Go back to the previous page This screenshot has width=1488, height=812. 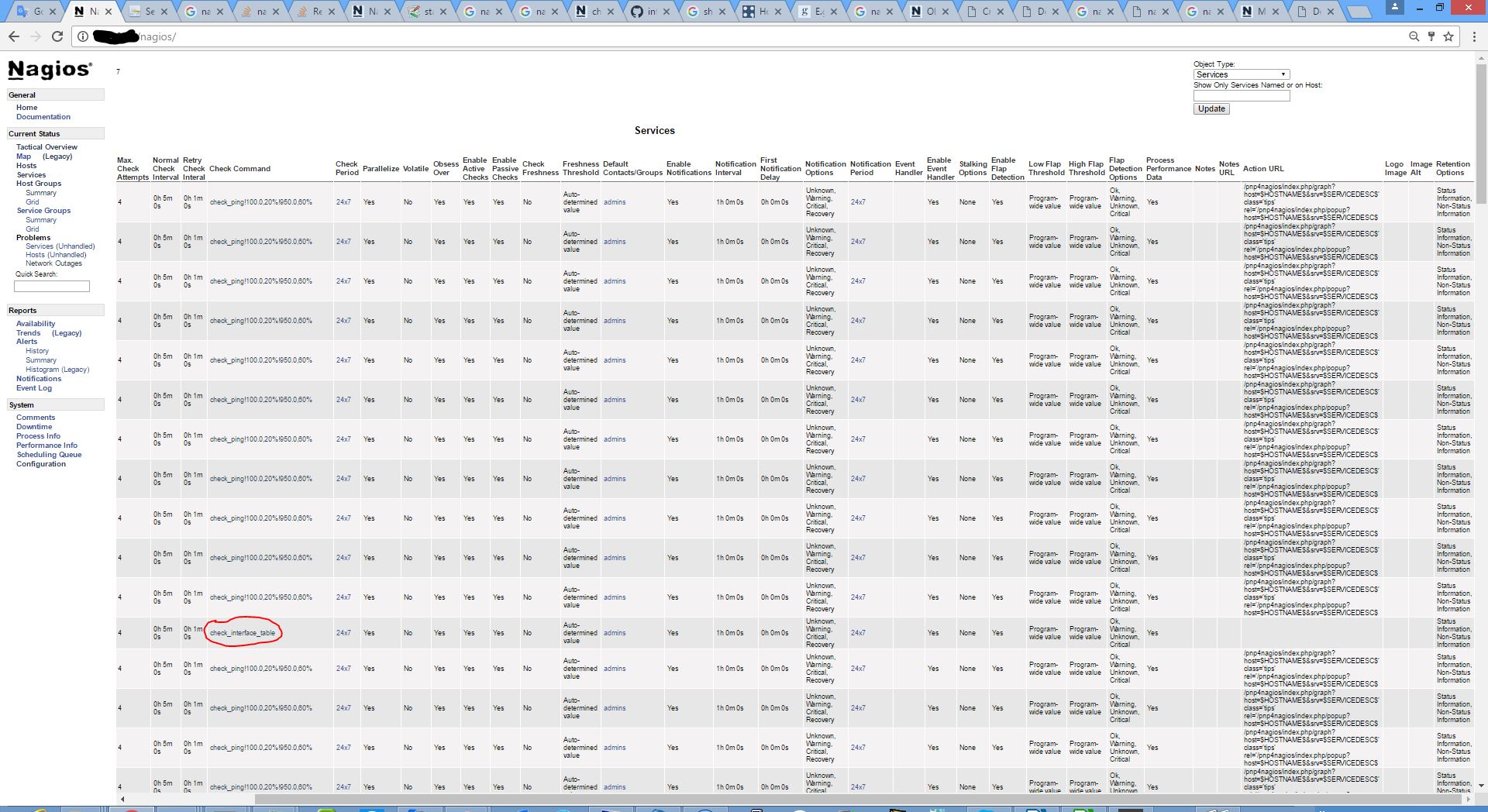tap(14, 36)
